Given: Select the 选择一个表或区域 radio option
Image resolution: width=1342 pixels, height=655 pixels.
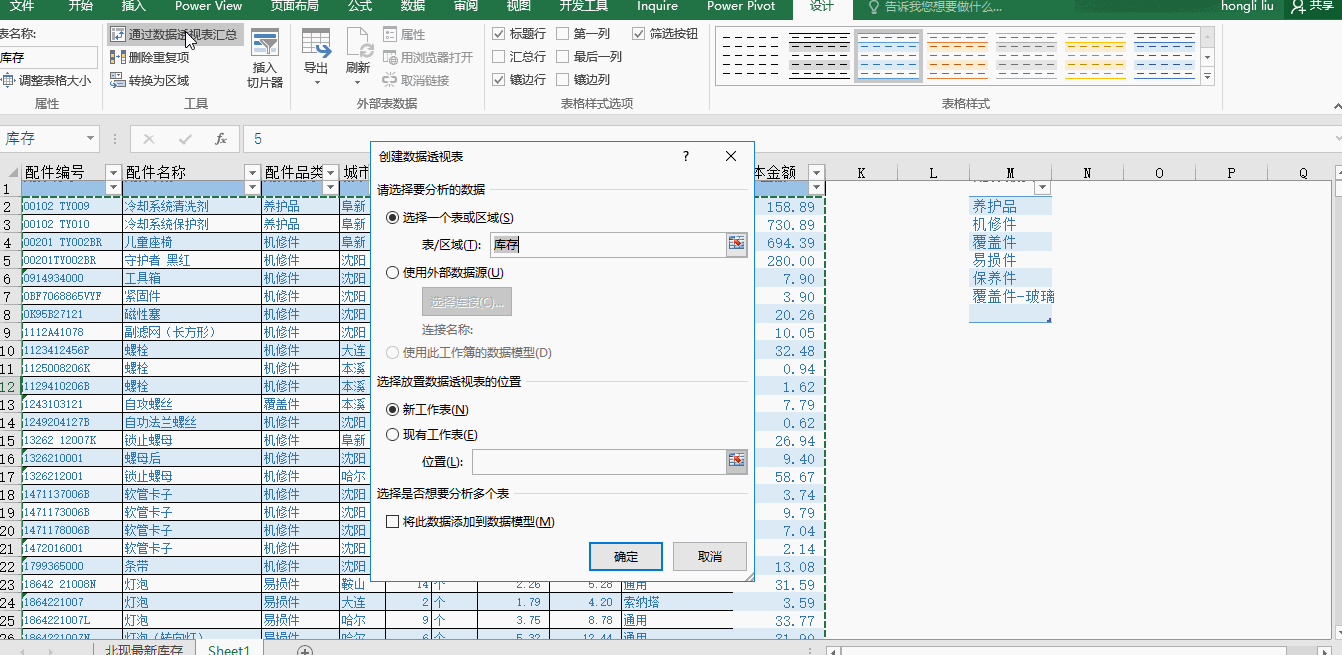Looking at the screenshot, I should (392, 218).
